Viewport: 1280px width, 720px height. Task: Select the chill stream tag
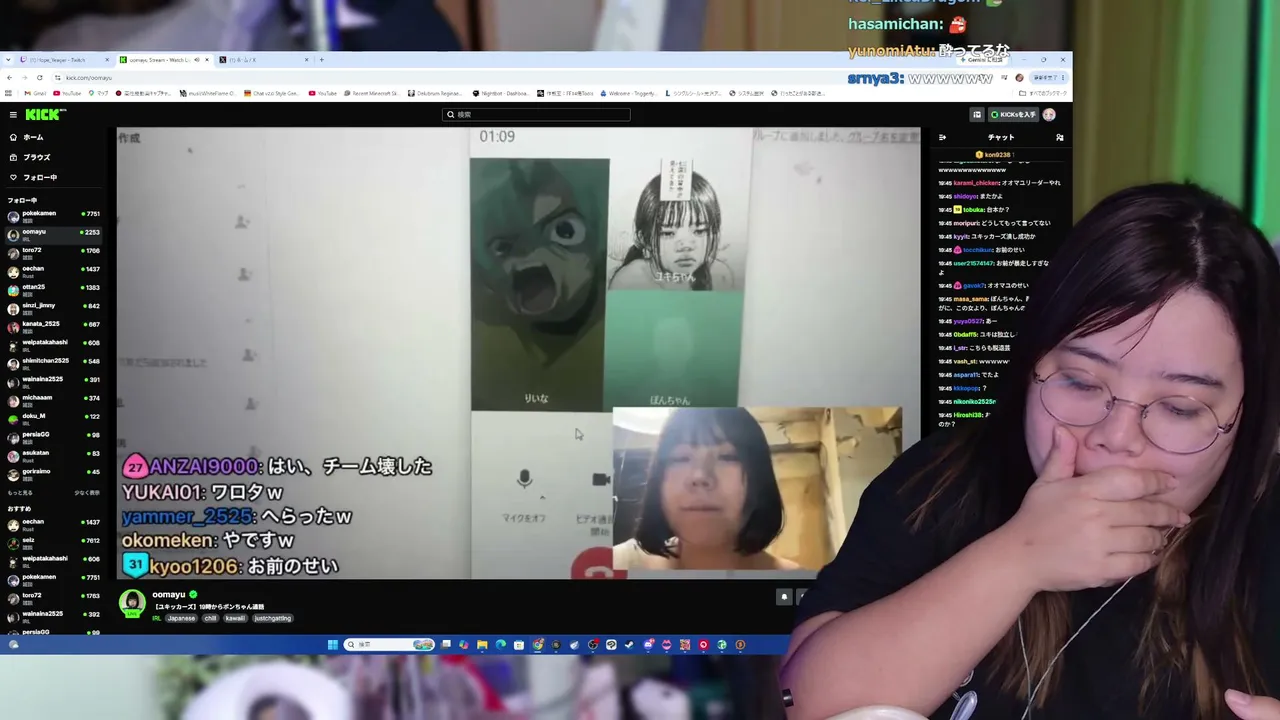(x=210, y=618)
